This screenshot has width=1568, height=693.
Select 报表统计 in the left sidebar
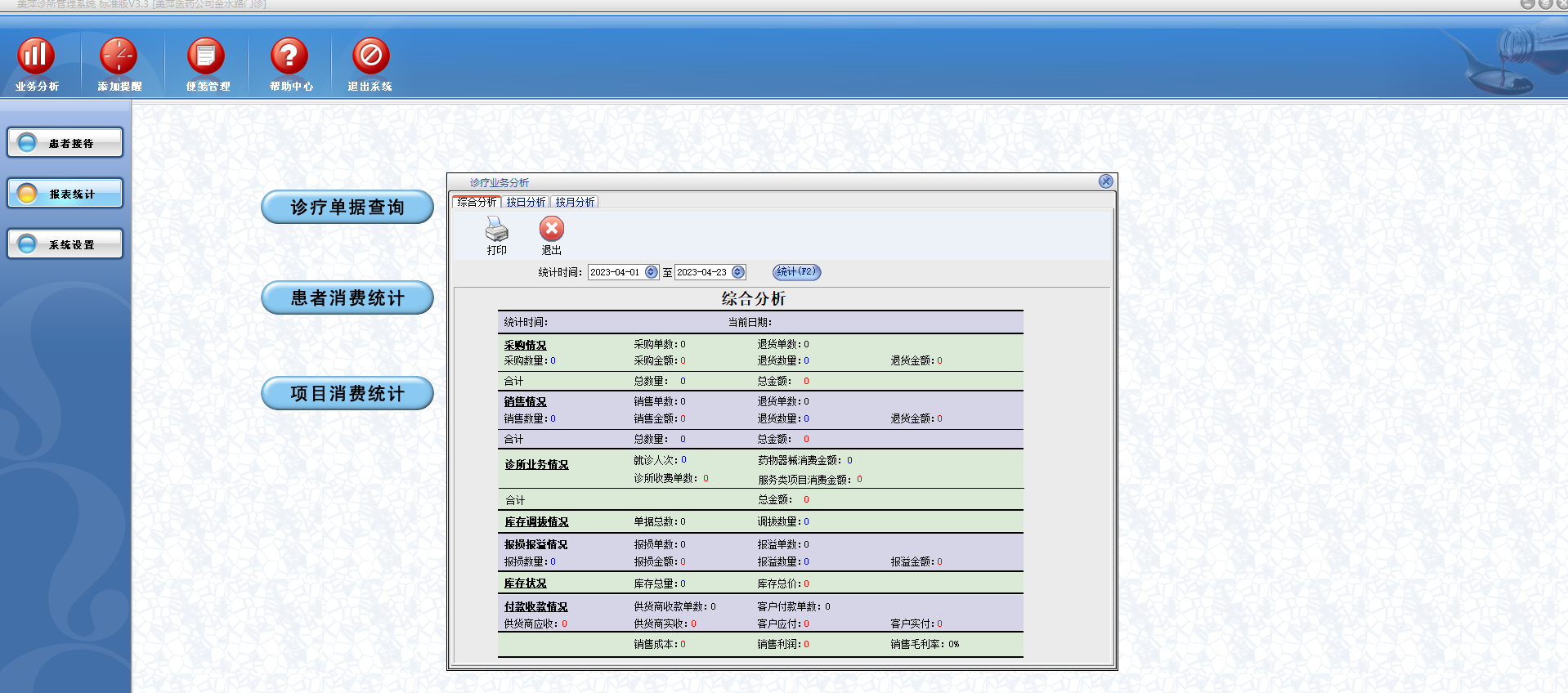[x=65, y=193]
